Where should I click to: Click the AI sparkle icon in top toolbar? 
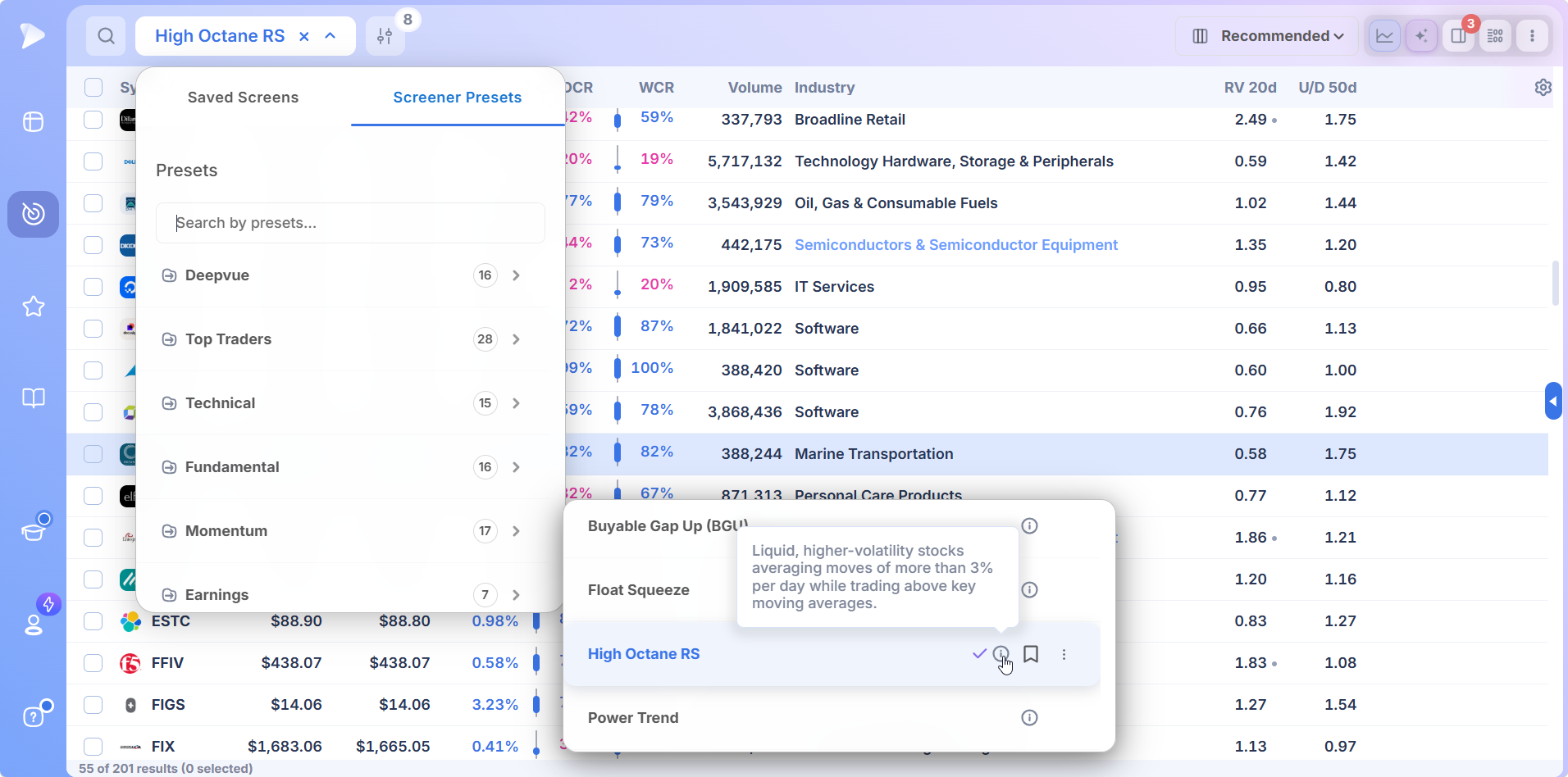(1421, 36)
